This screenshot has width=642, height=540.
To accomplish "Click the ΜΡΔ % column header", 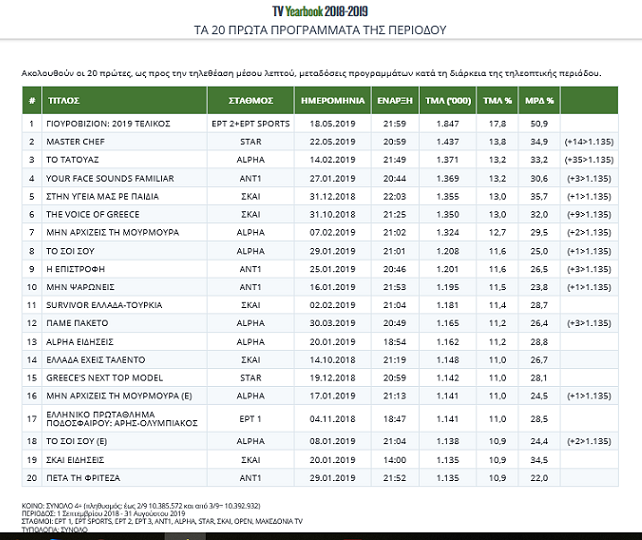I will [539, 100].
